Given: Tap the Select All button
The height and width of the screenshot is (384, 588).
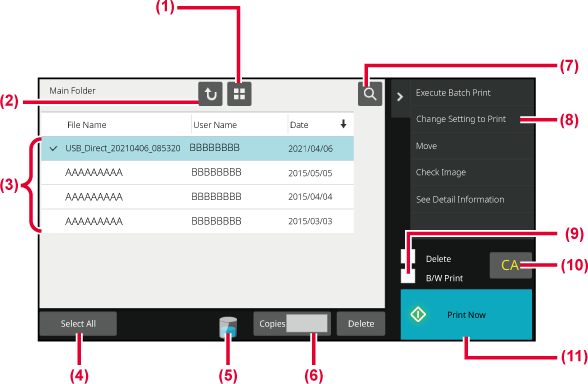Looking at the screenshot, I should click(78, 324).
